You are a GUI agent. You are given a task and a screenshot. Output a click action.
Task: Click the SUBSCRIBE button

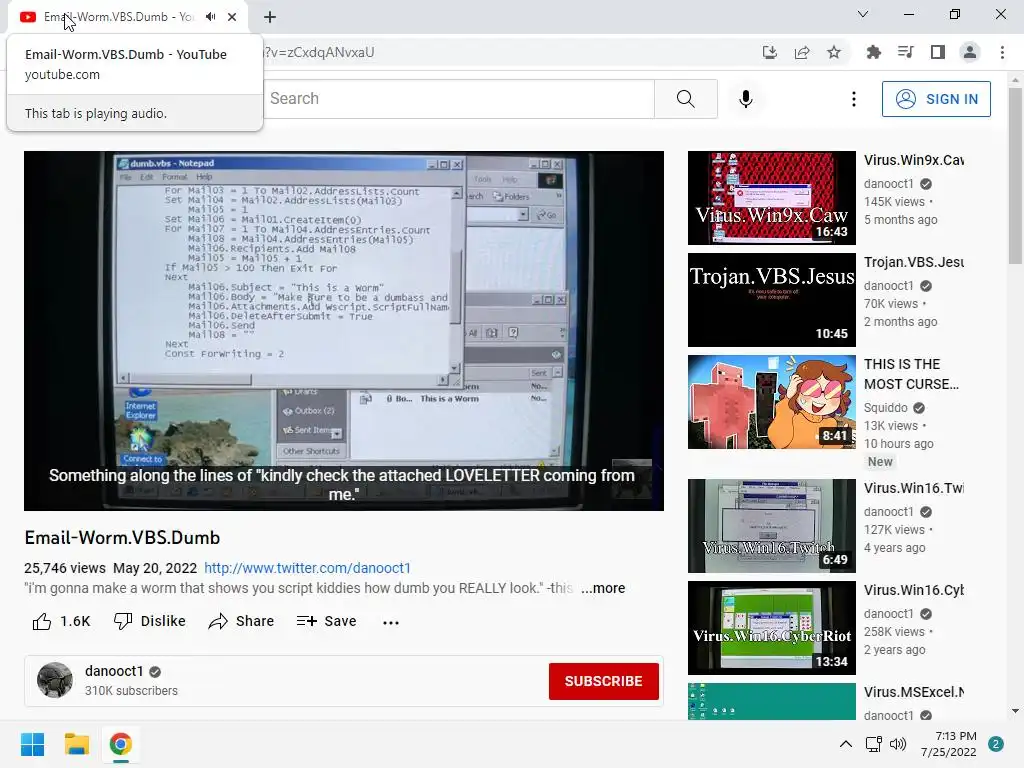[x=603, y=681]
